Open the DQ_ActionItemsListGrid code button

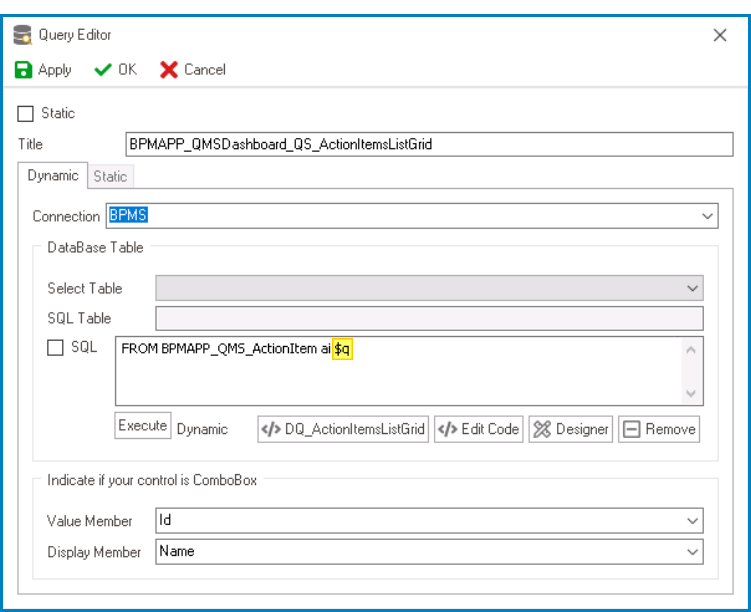point(343,429)
